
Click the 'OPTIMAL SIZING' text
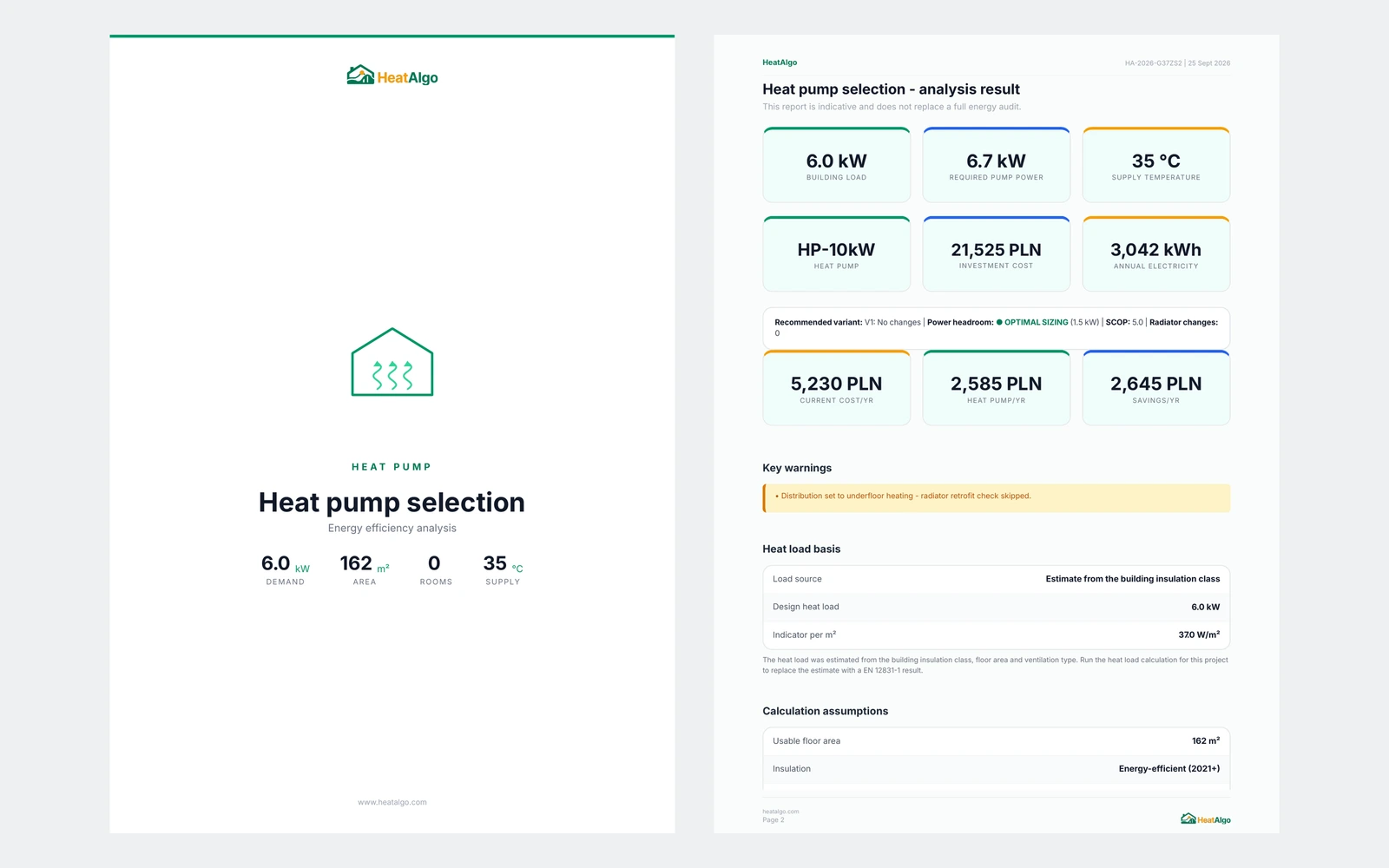click(x=1037, y=322)
